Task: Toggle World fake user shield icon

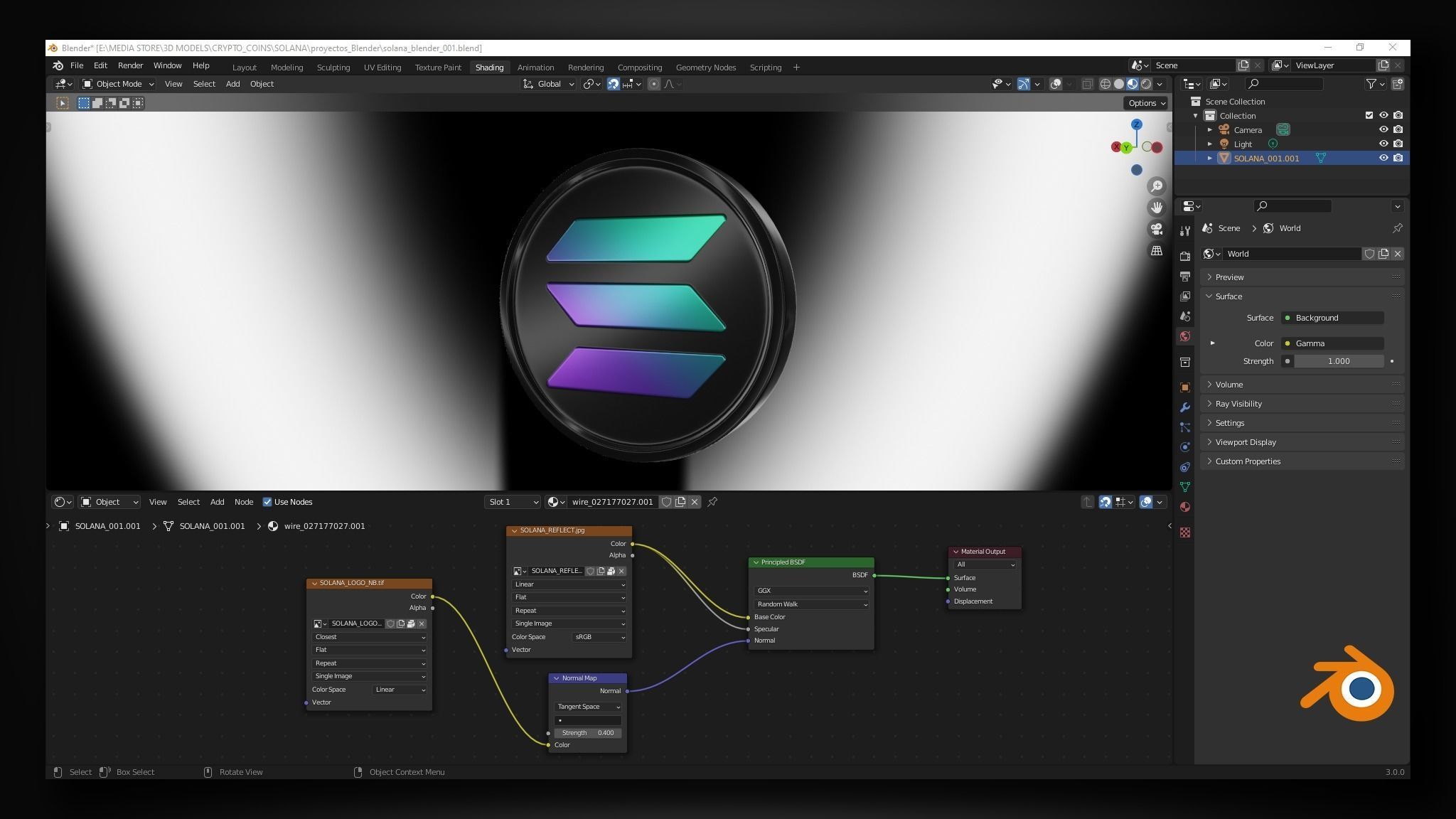Action: 1369,254
